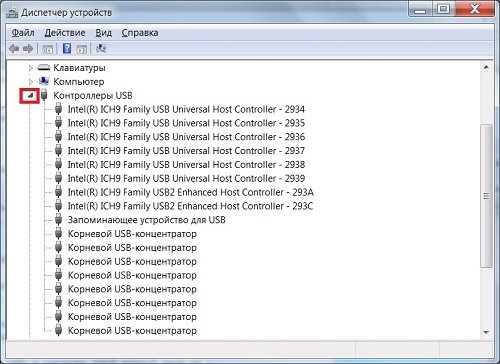Screen dimensions: 500x364
Task: Select Intel ICH9 Universal Host Controller - 2937
Action: click(186, 151)
